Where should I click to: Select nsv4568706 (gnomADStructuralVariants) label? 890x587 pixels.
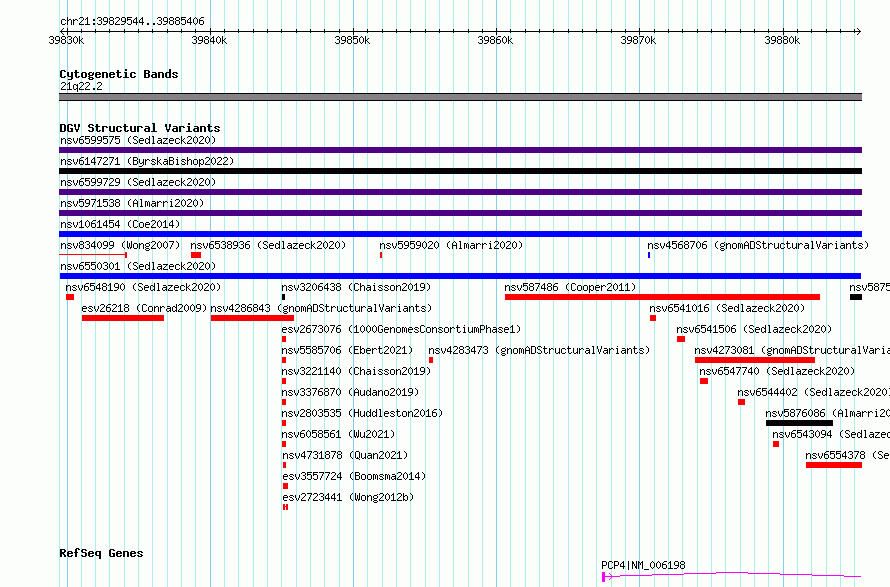tap(758, 245)
